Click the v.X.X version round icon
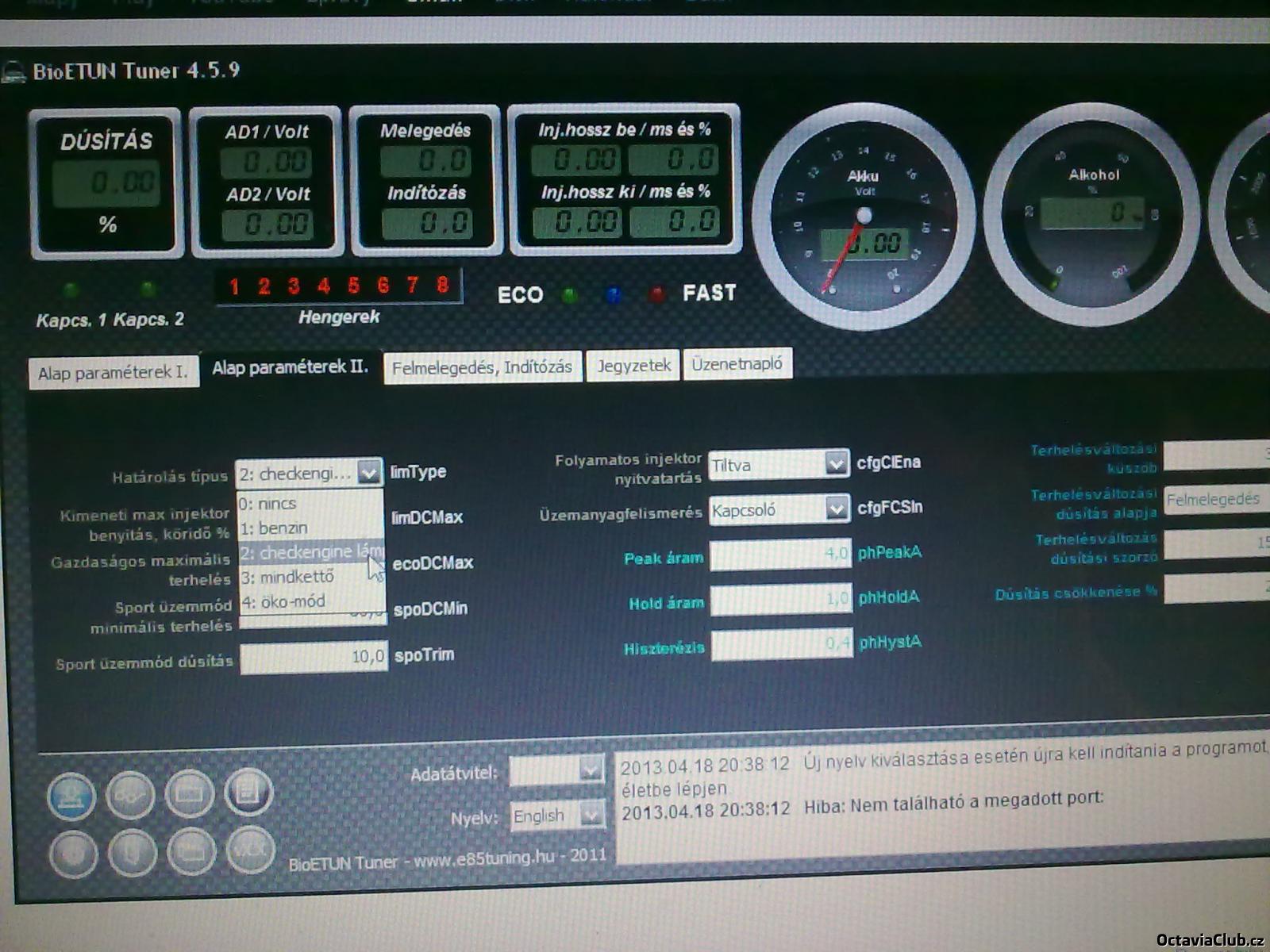 pyautogui.click(x=250, y=850)
